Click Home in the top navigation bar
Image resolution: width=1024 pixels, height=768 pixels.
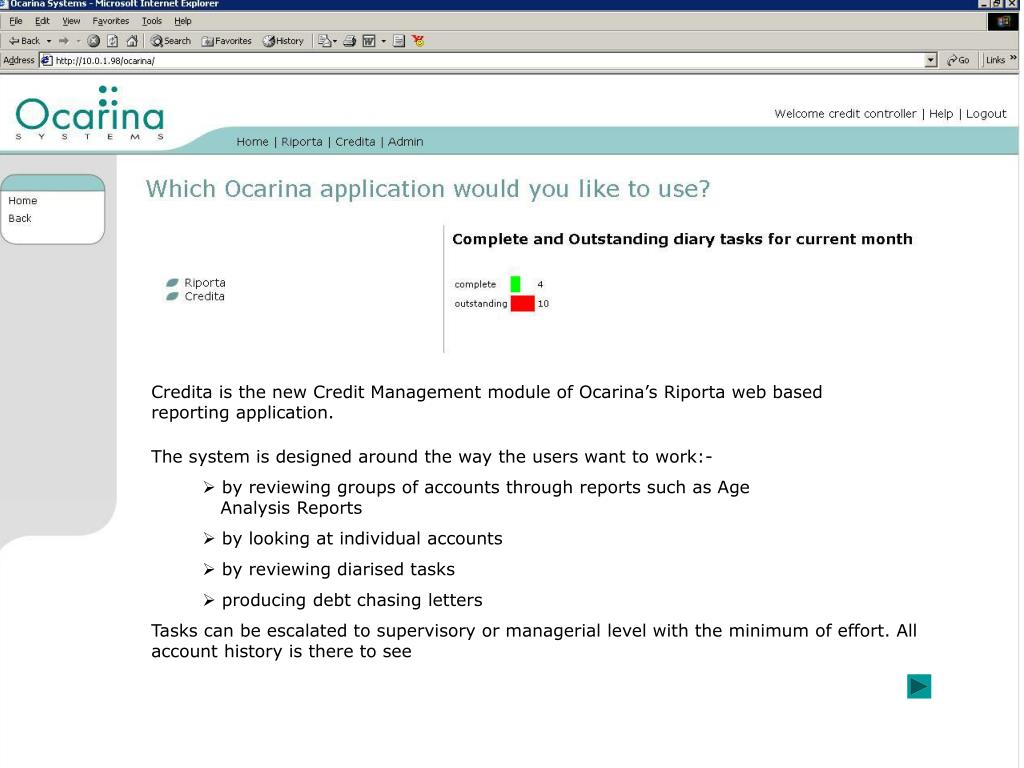coord(252,142)
